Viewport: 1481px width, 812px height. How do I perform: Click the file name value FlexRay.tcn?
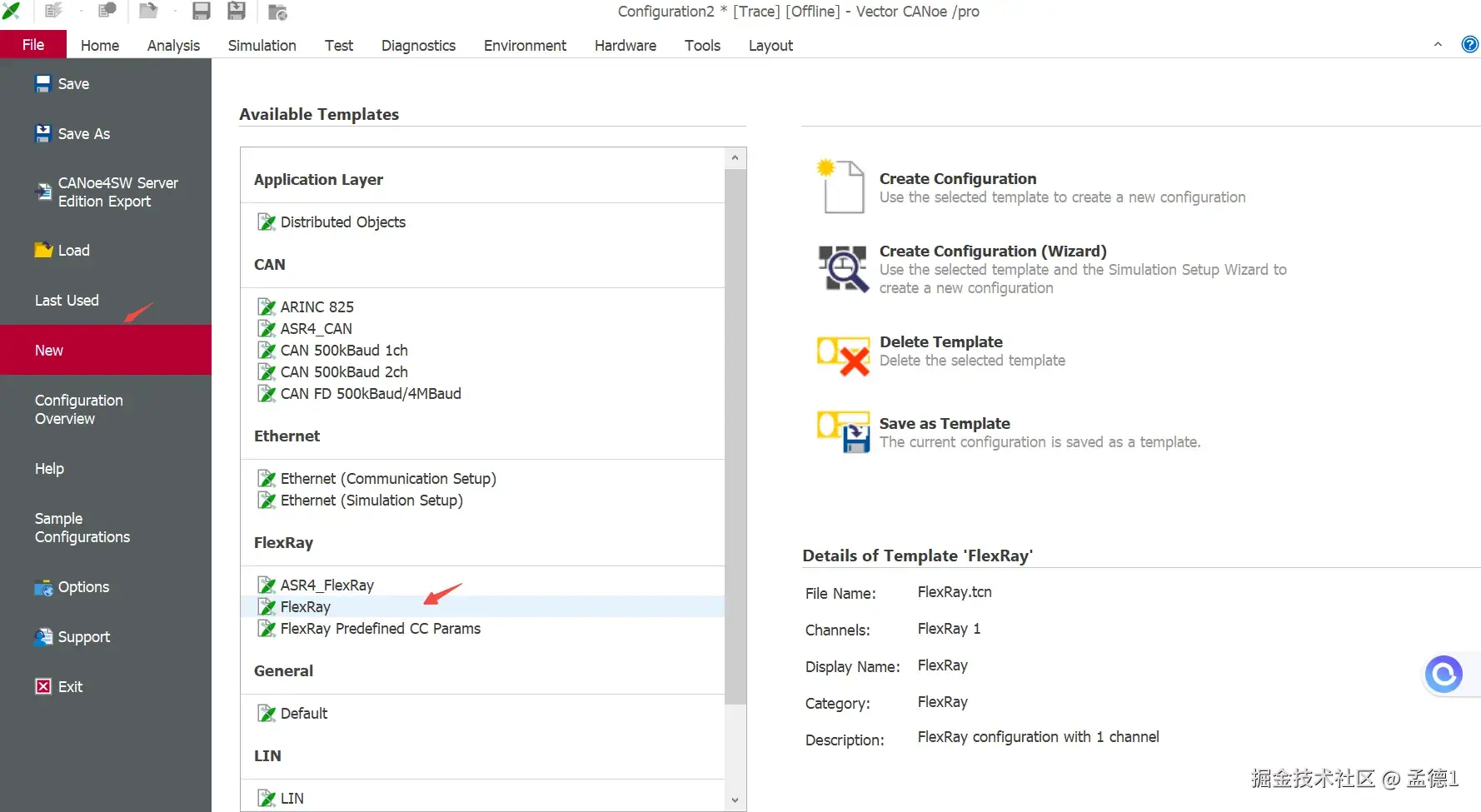tap(955, 592)
